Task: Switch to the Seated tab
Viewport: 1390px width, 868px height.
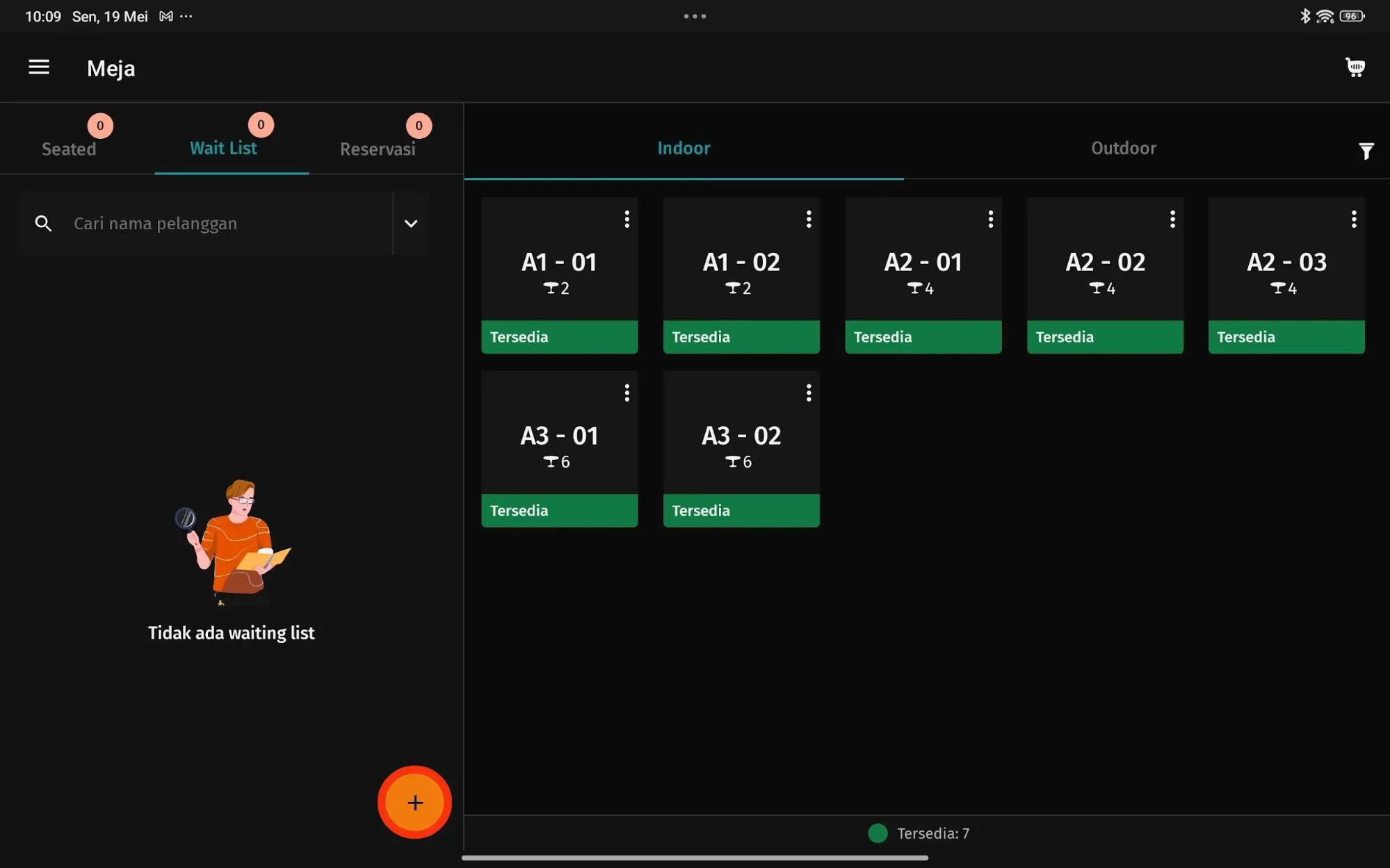Action: pos(69,149)
